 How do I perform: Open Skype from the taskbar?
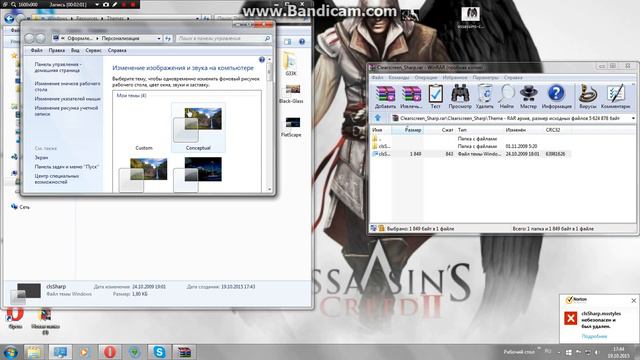coord(159,352)
